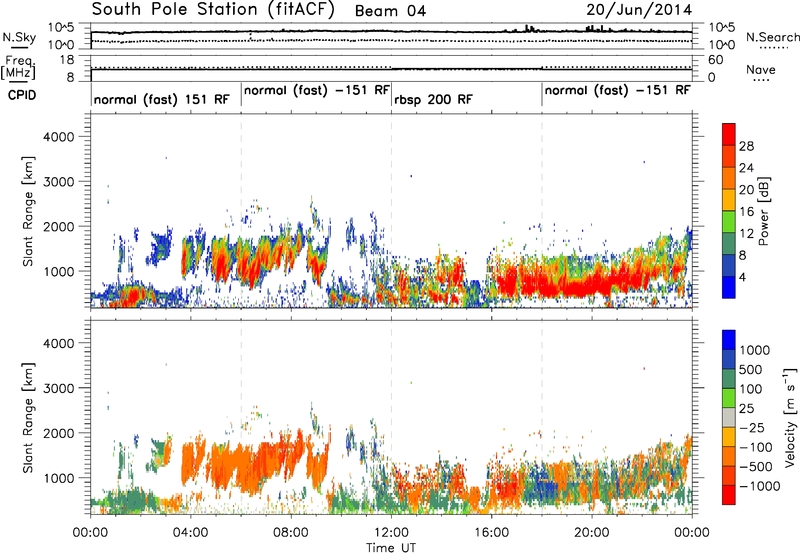
Task: Click the "Beam 04" label
Action: click(x=390, y=11)
